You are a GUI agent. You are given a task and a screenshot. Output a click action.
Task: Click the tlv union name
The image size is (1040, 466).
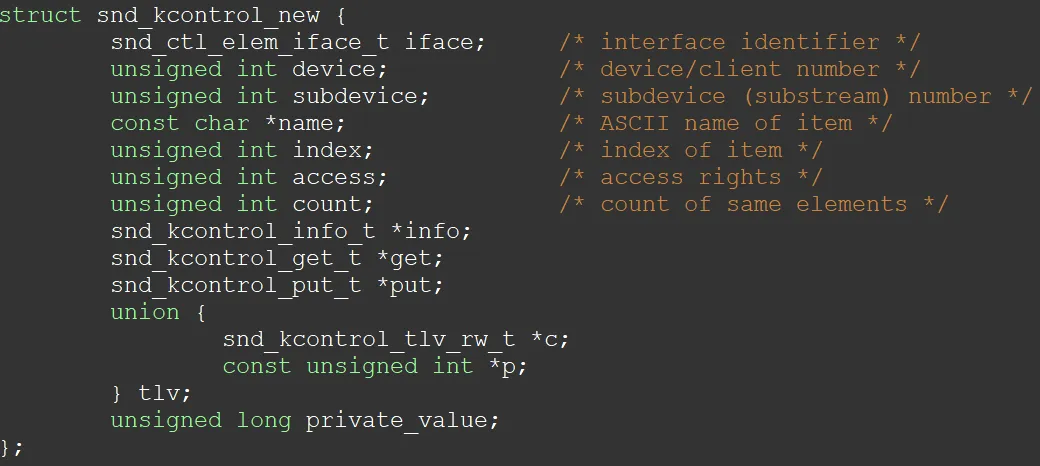159,393
